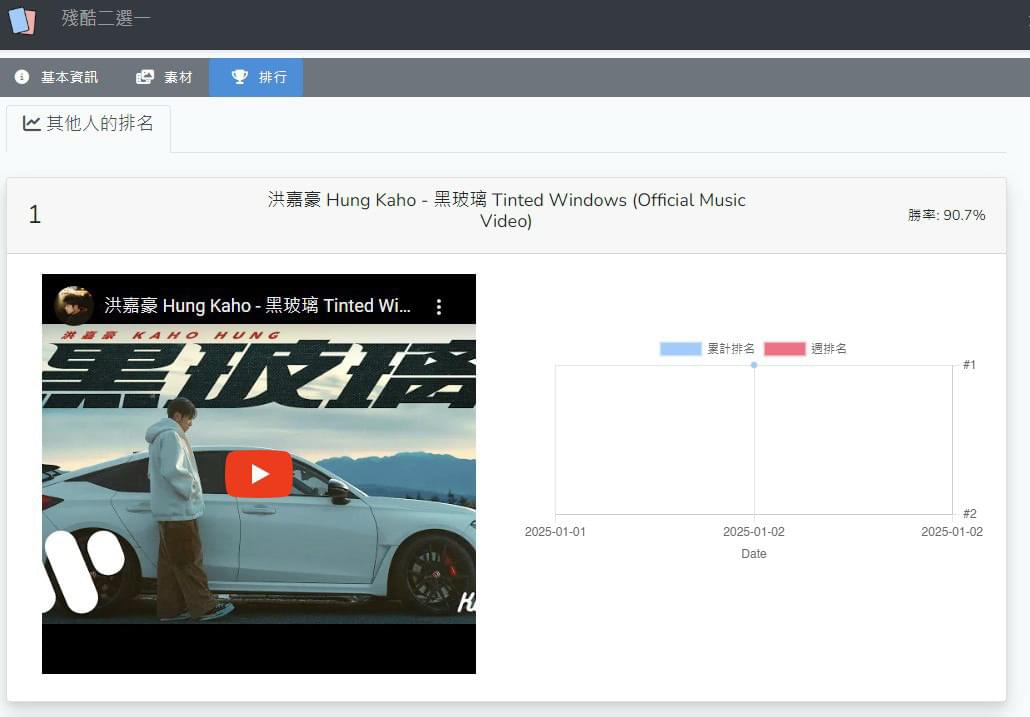The width and height of the screenshot is (1030, 717).
Task: Click the chart data point at rank #1
Action: pyautogui.click(x=754, y=365)
